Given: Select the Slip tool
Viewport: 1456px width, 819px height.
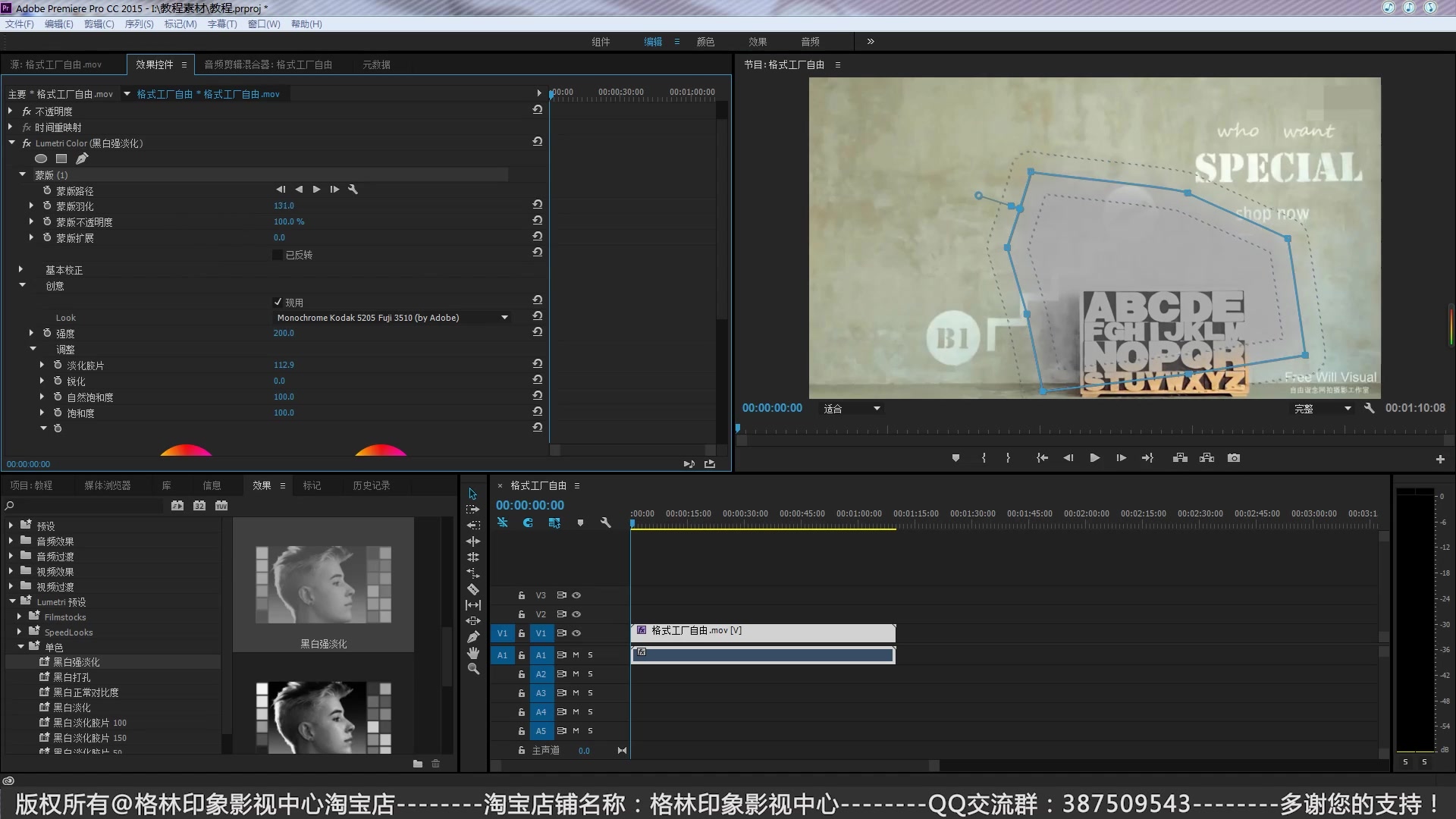Looking at the screenshot, I should (x=473, y=605).
